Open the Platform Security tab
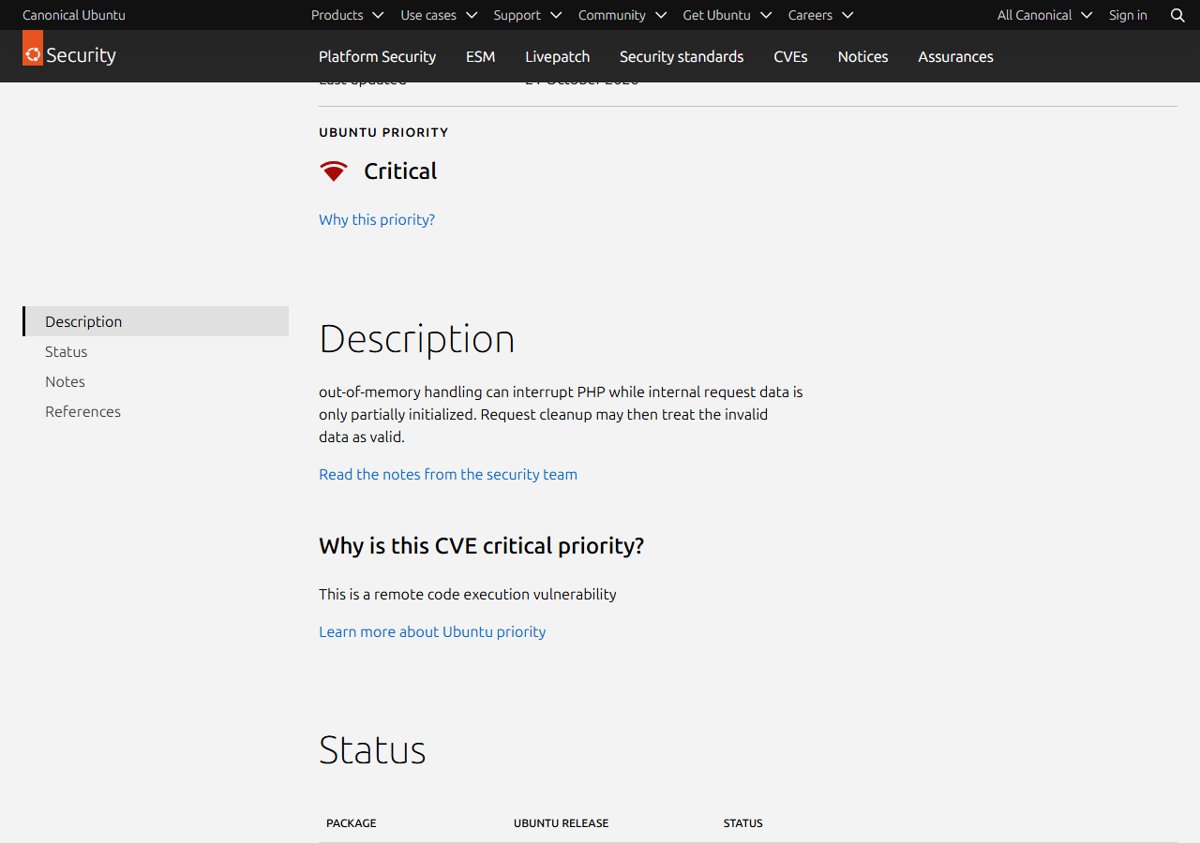The image size is (1200, 843). 377,56
